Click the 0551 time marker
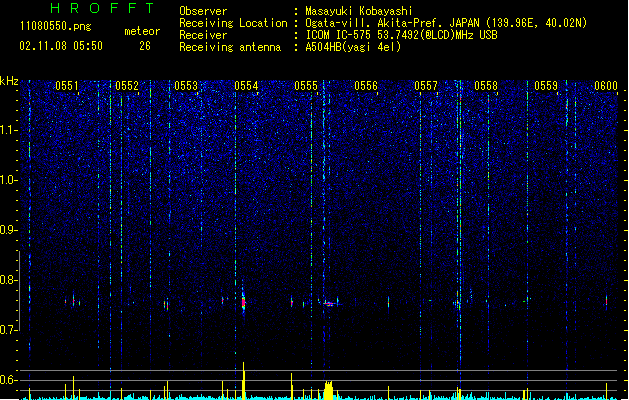Image resolution: width=629 pixels, height=400 pixels. (67, 86)
